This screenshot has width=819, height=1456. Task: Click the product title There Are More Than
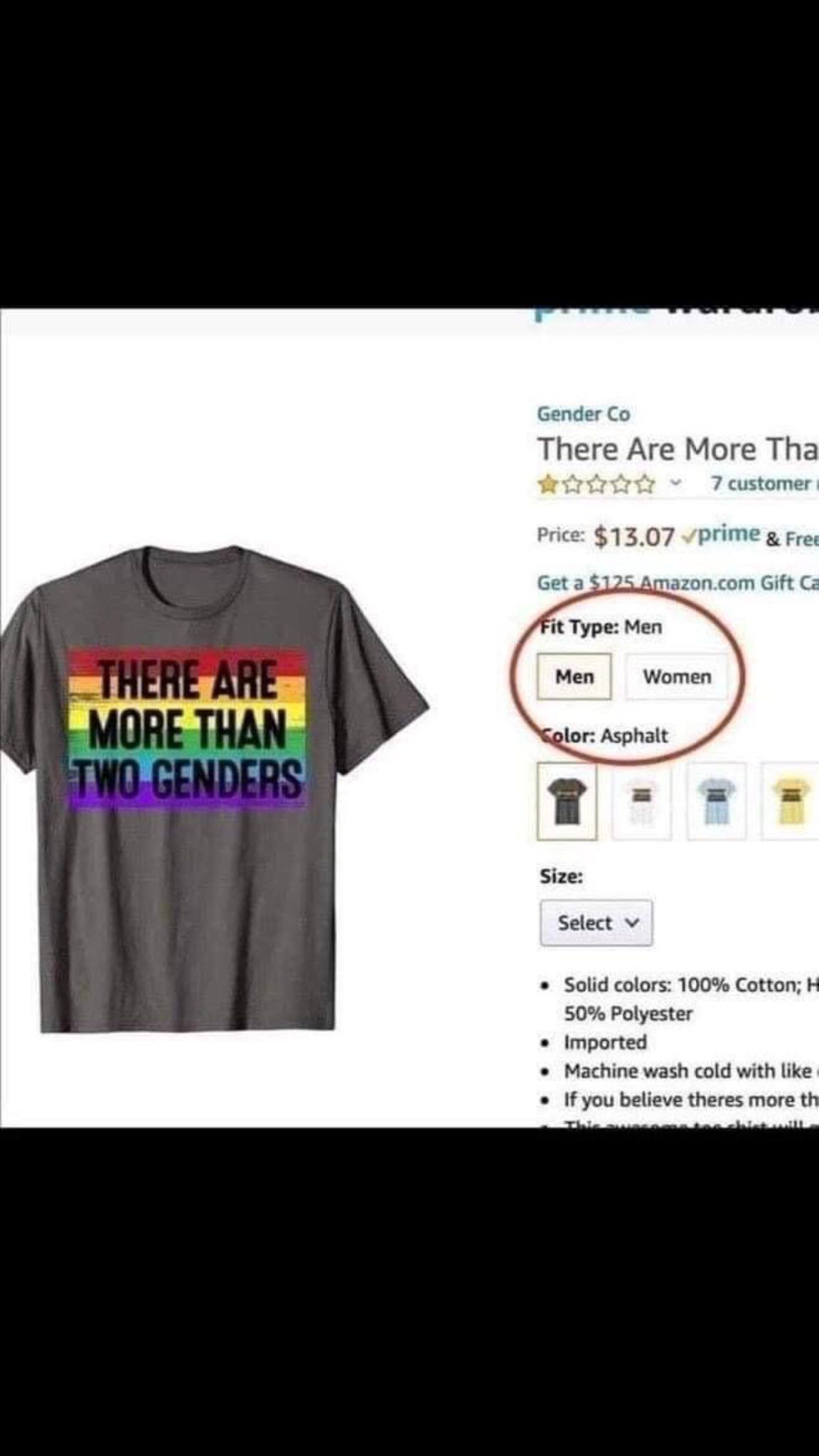point(677,449)
